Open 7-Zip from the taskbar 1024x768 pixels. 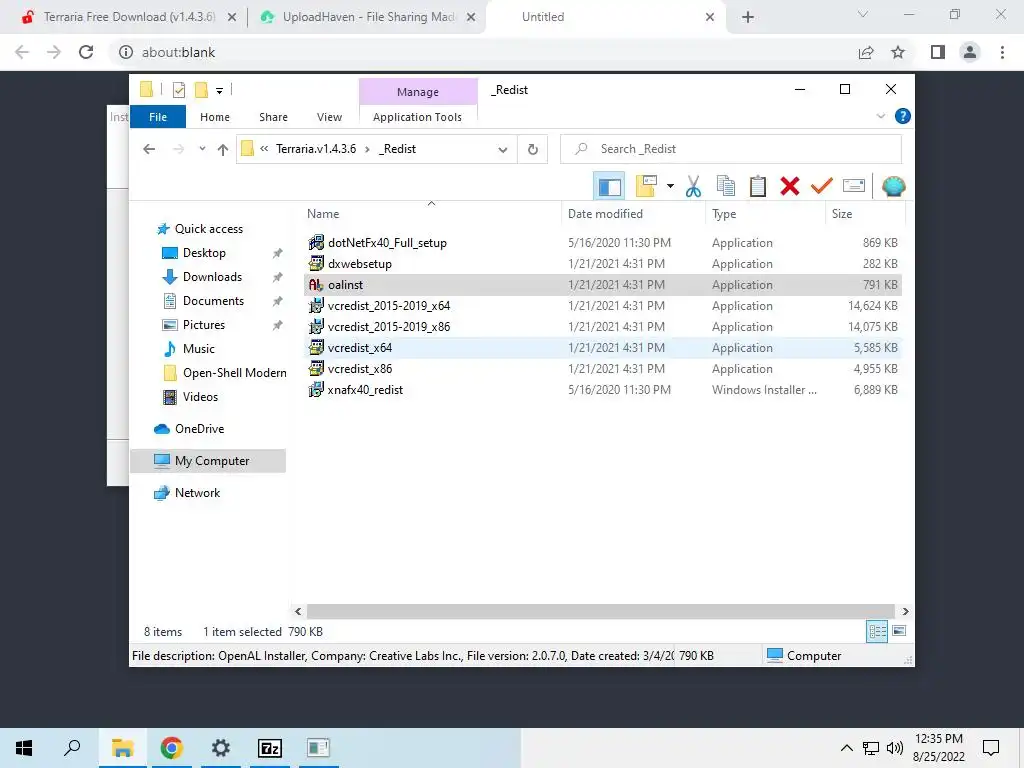coord(270,748)
